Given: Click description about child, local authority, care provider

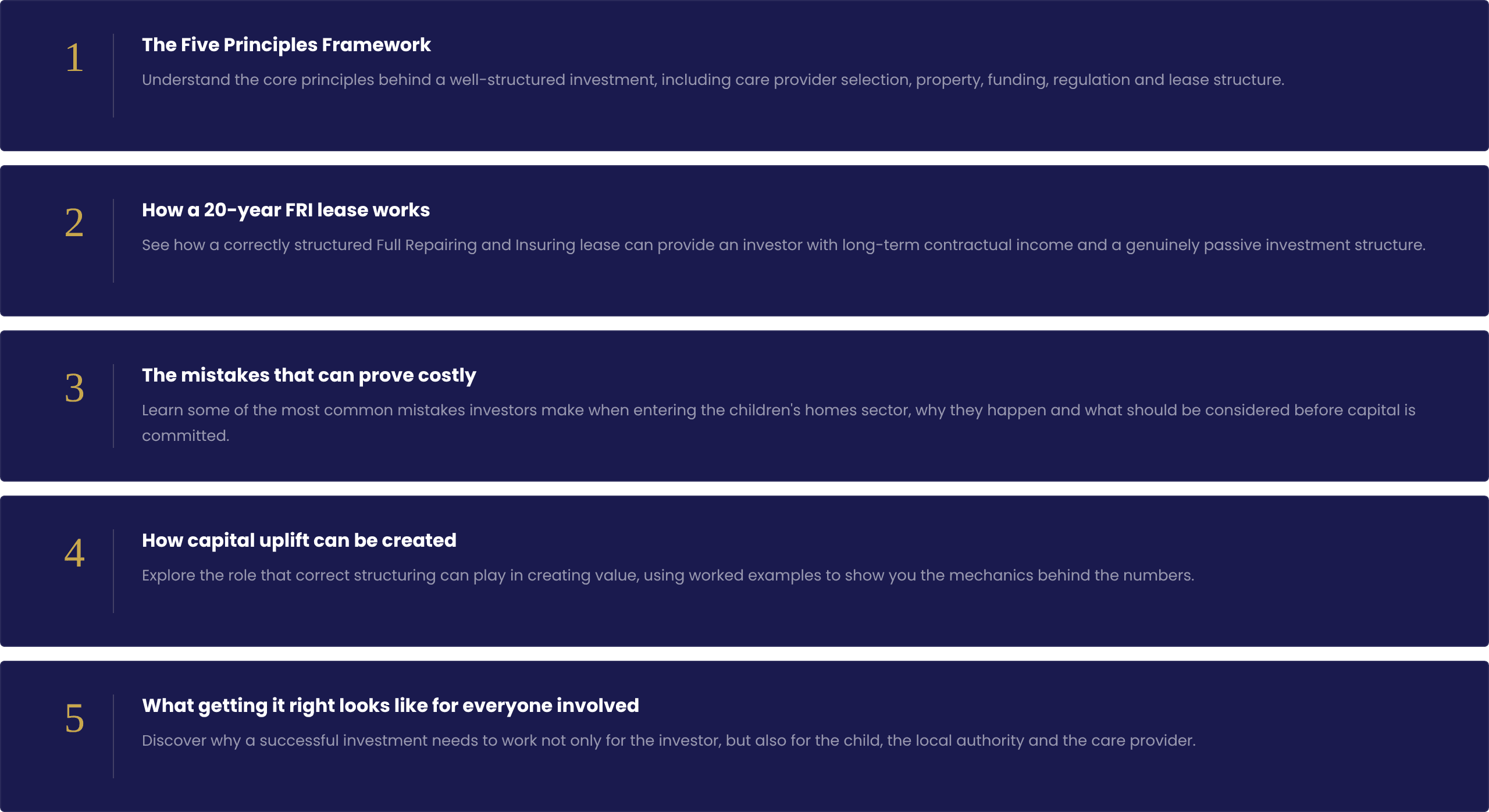Looking at the screenshot, I should pyautogui.click(x=669, y=740).
